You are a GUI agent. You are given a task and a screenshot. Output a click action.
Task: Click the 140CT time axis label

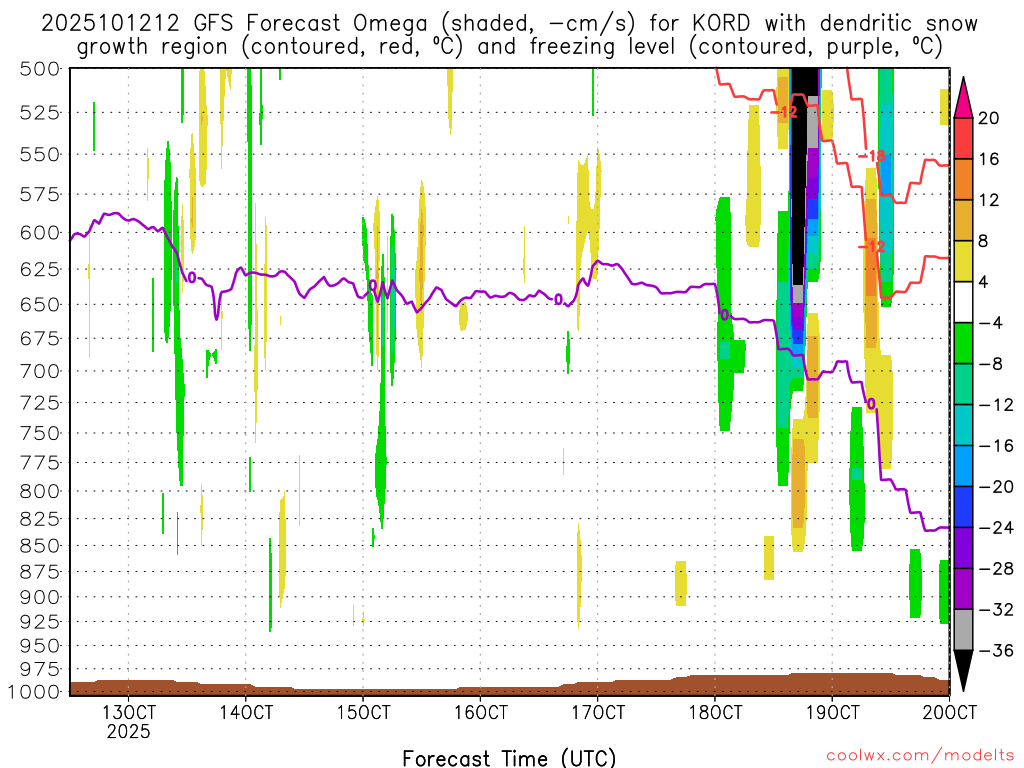pyautogui.click(x=246, y=712)
